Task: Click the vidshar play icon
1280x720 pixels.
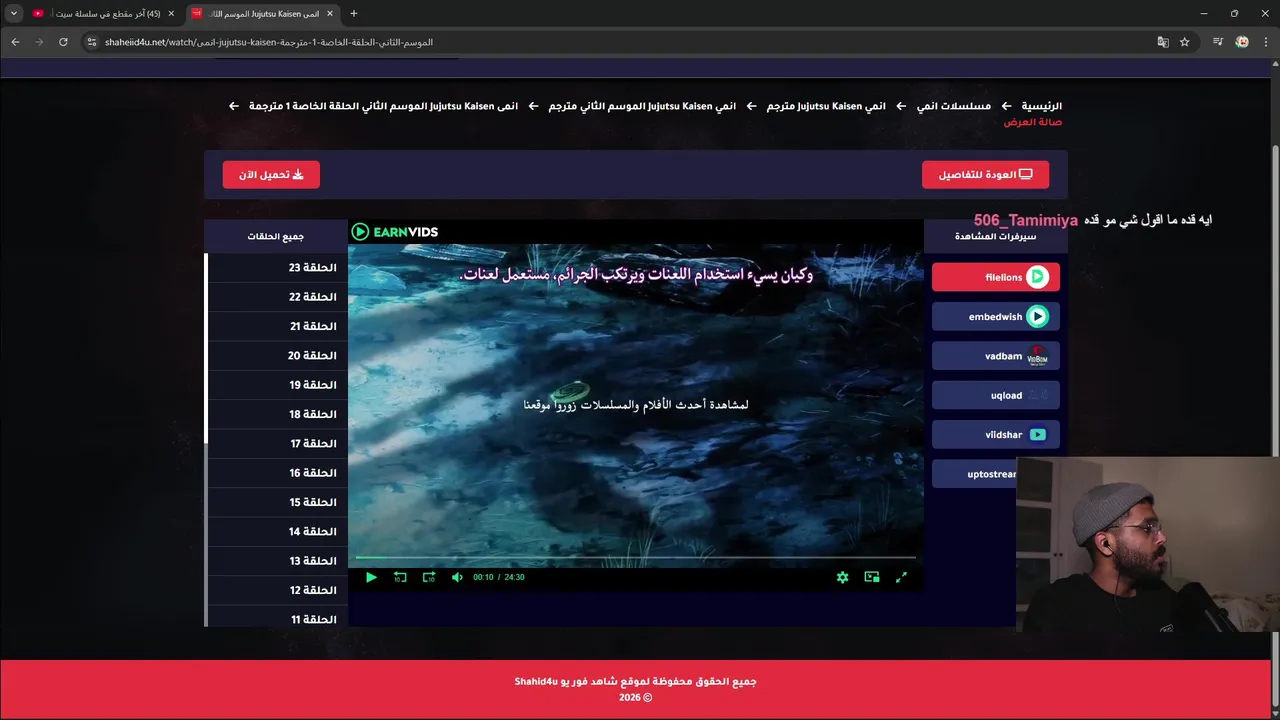Action: (1037, 435)
